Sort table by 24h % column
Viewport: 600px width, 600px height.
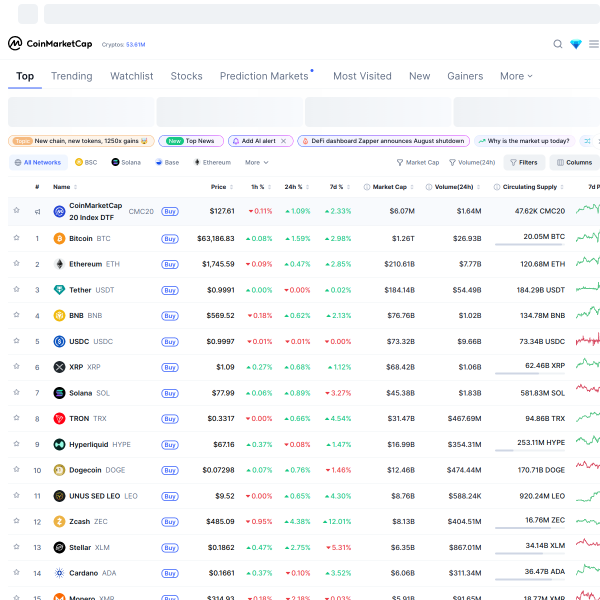[x=297, y=187]
